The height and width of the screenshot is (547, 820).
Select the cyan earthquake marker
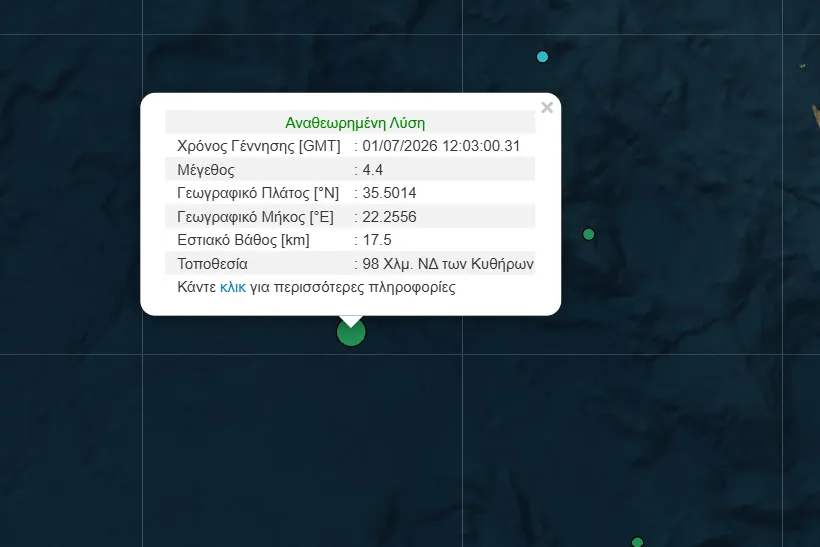click(542, 56)
